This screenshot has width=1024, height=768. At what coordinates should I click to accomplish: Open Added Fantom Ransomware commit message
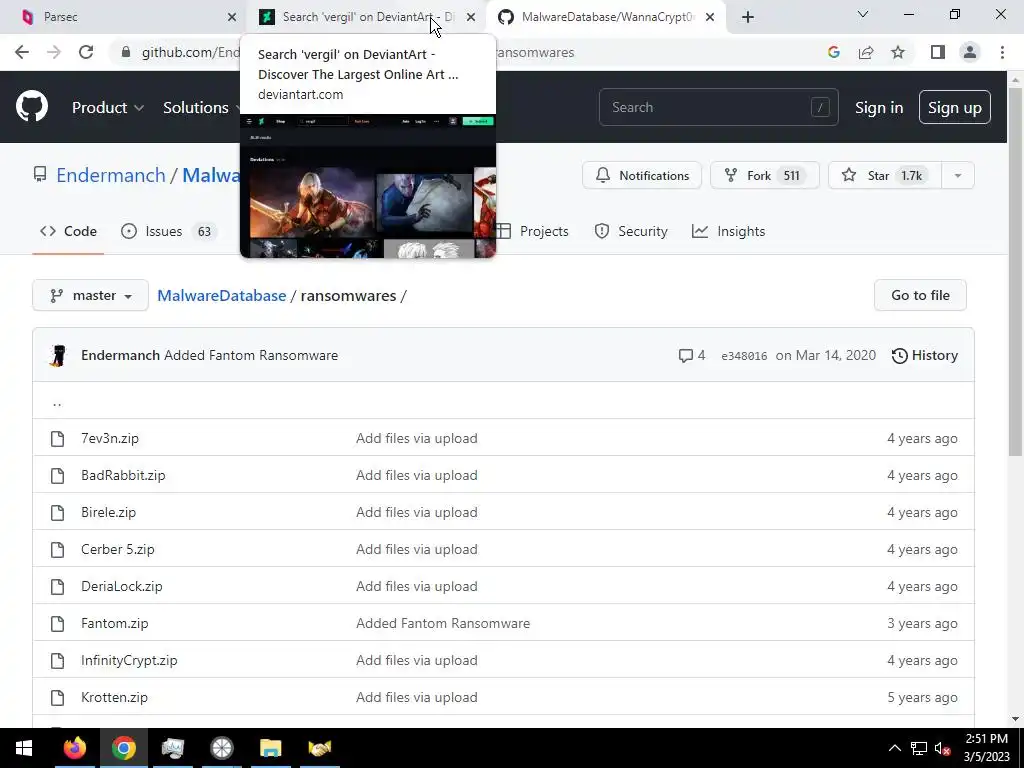[x=251, y=355]
